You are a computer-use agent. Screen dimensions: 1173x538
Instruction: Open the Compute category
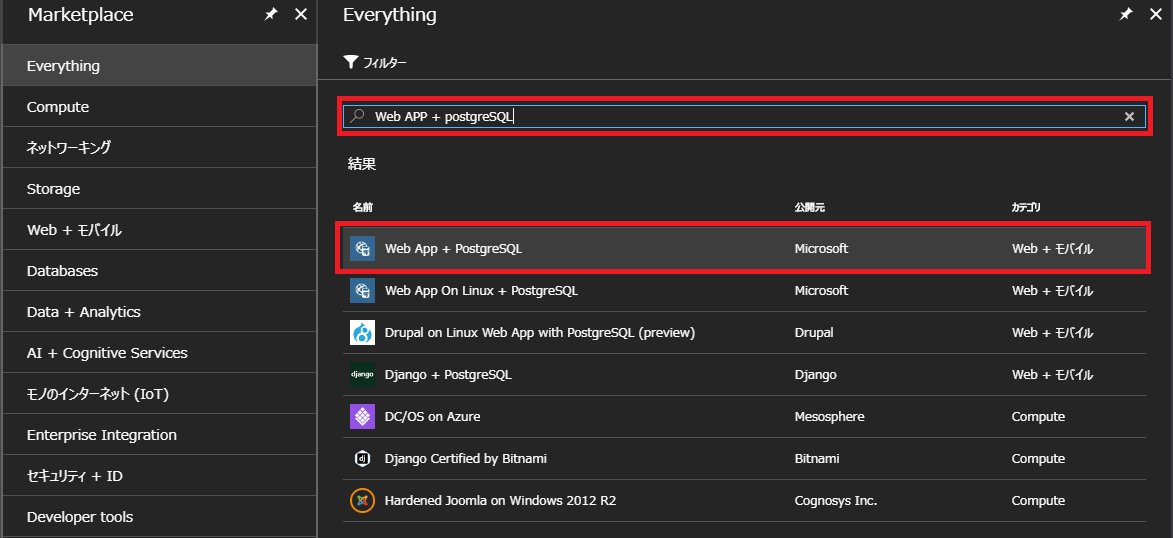pyautogui.click(x=159, y=107)
